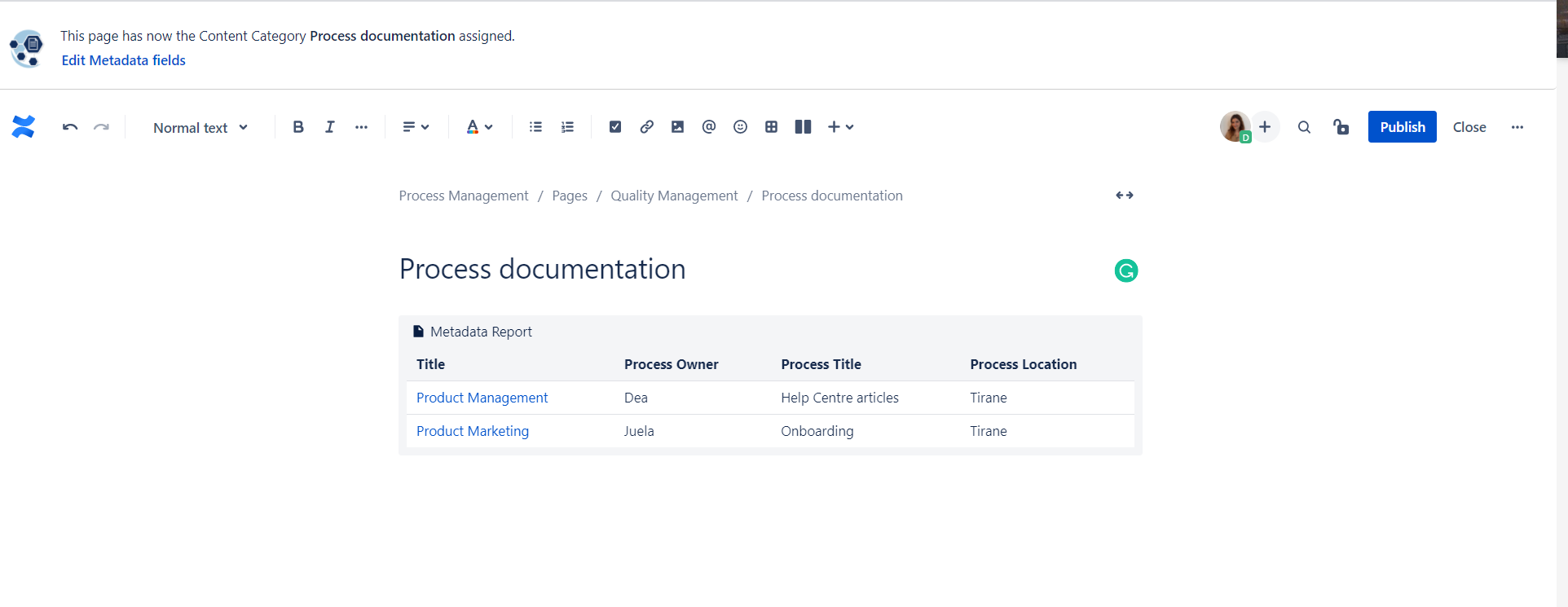The width and height of the screenshot is (1568, 607).
Task: Open the text color dropdown
Action: tap(479, 127)
